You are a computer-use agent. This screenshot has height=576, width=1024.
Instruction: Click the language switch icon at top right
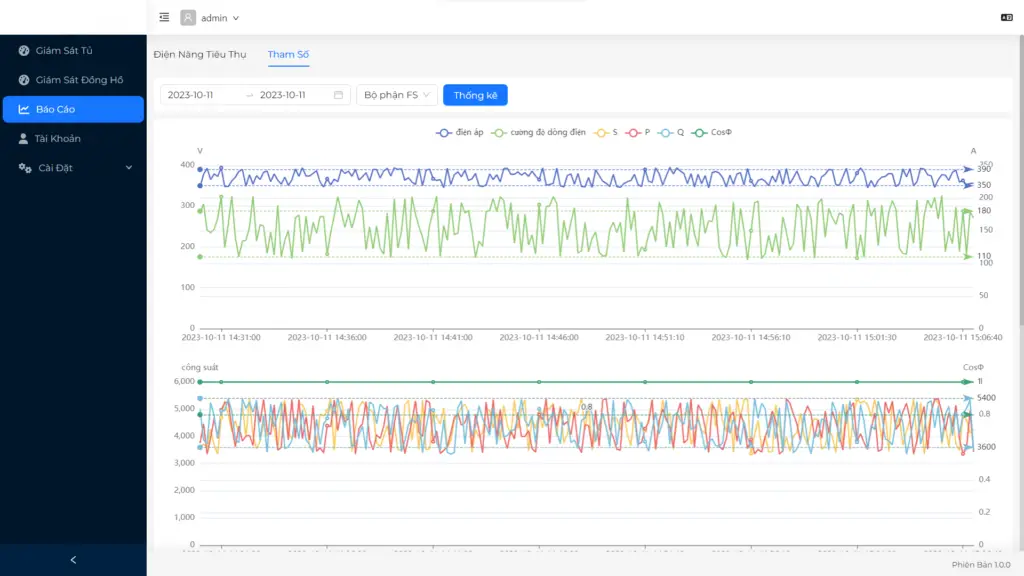point(1006,17)
